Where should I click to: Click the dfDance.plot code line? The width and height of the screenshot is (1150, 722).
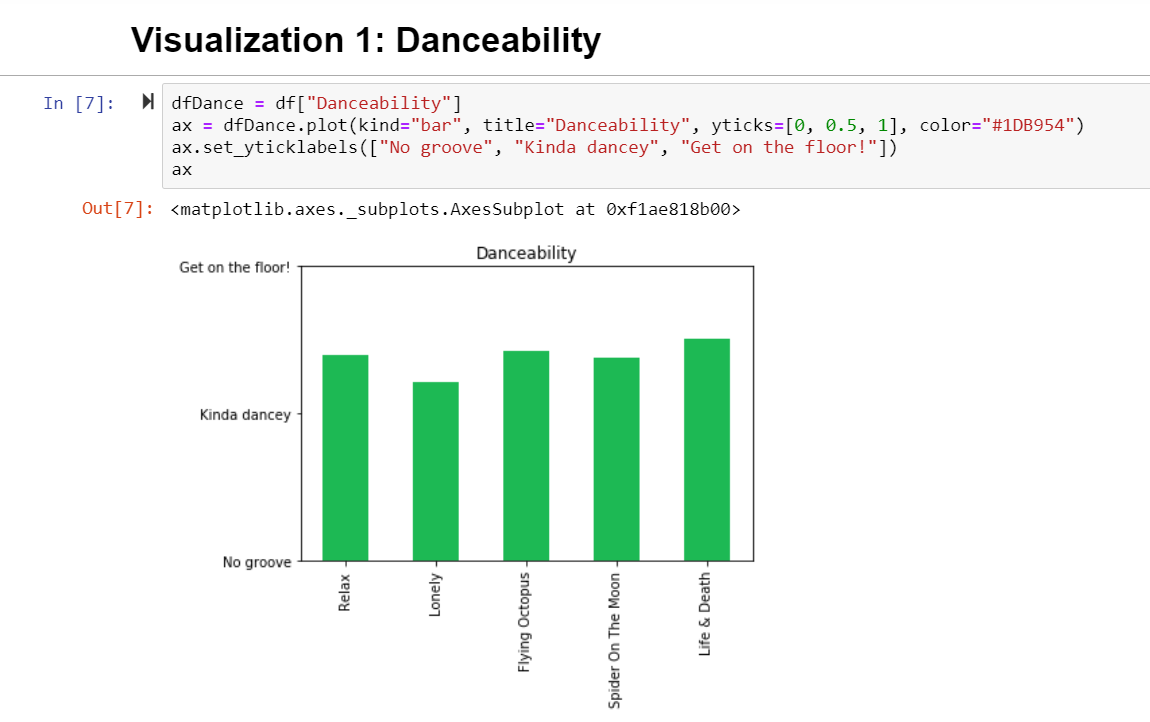point(628,125)
